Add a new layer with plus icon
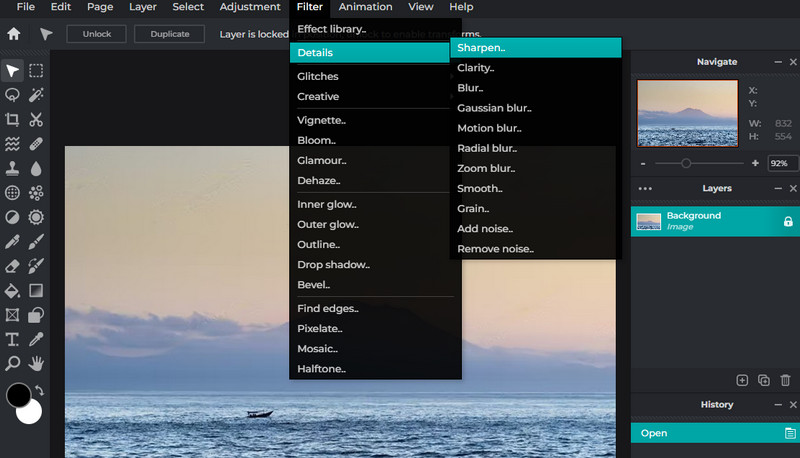 [742, 380]
